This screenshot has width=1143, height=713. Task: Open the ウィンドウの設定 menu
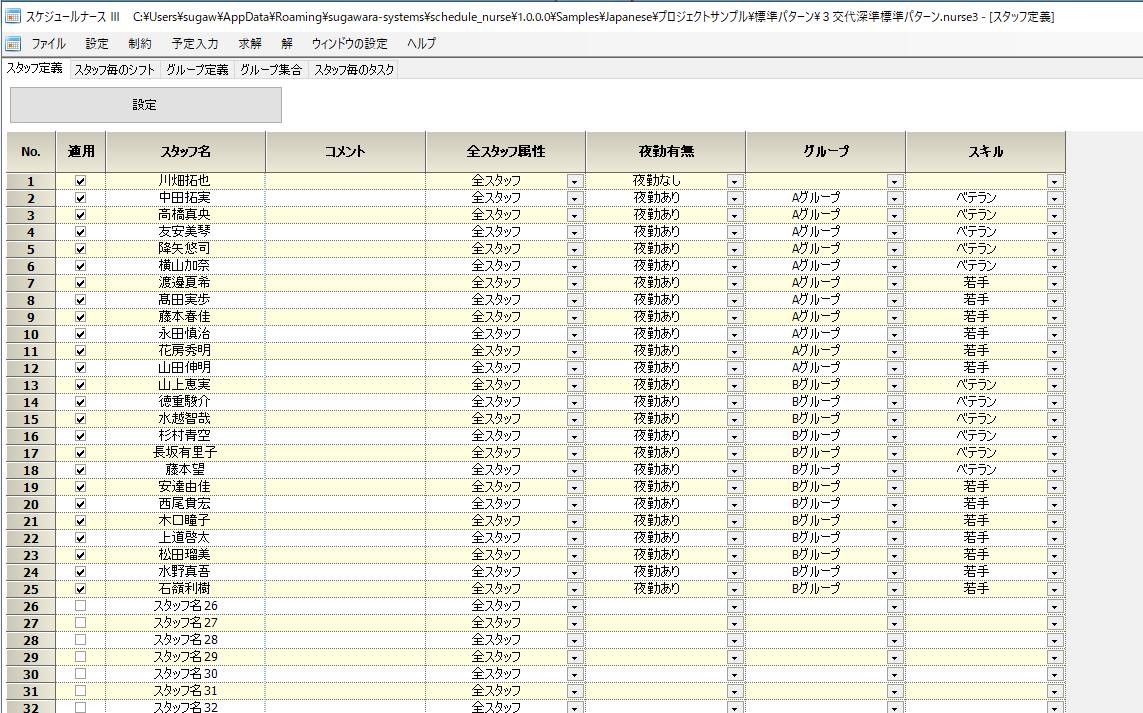pyautogui.click(x=349, y=44)
